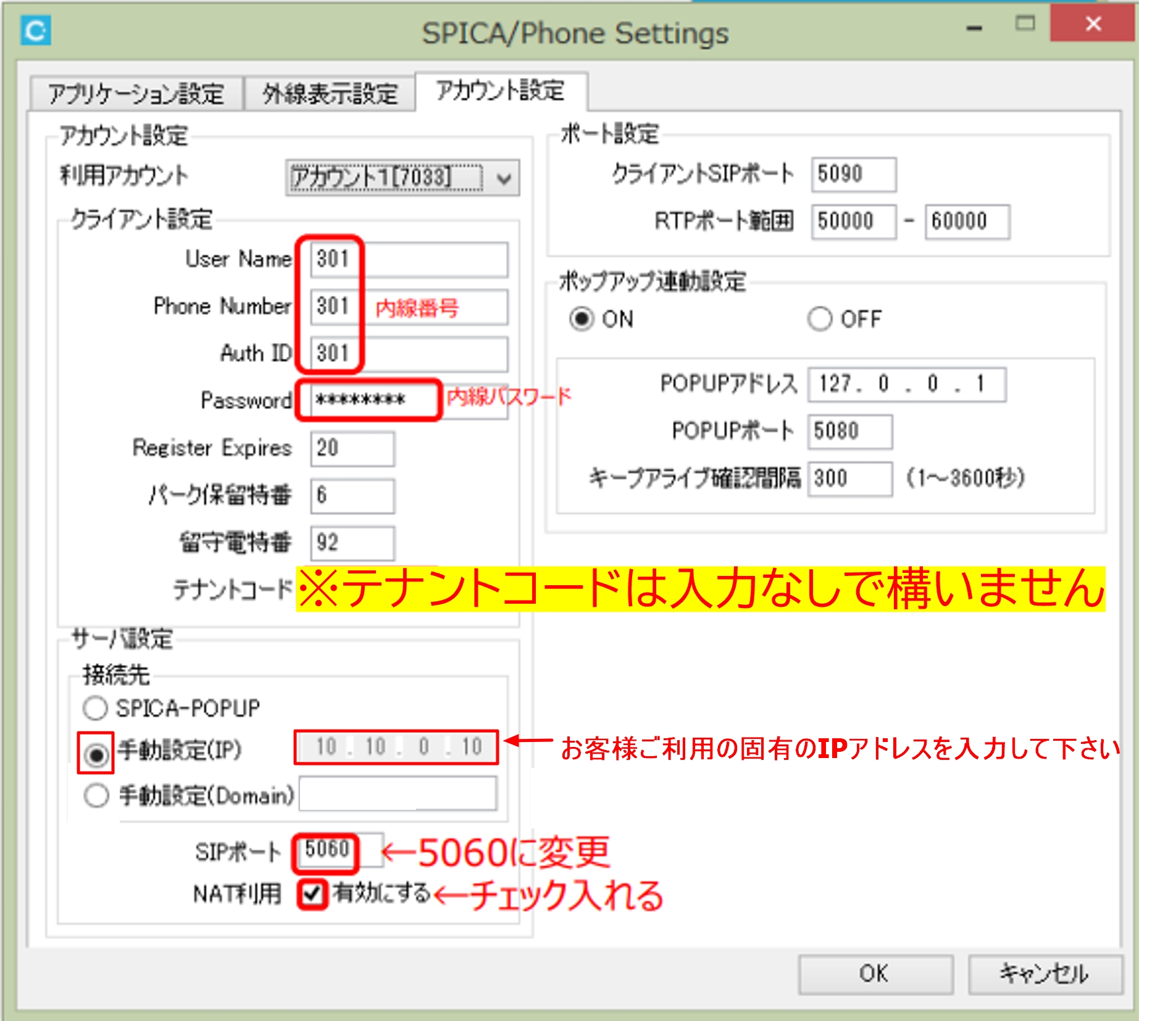This screenshot has height=1021, width=1176.
Task: Select the アカウント設定 tab
Action: [x=501, y=91]
